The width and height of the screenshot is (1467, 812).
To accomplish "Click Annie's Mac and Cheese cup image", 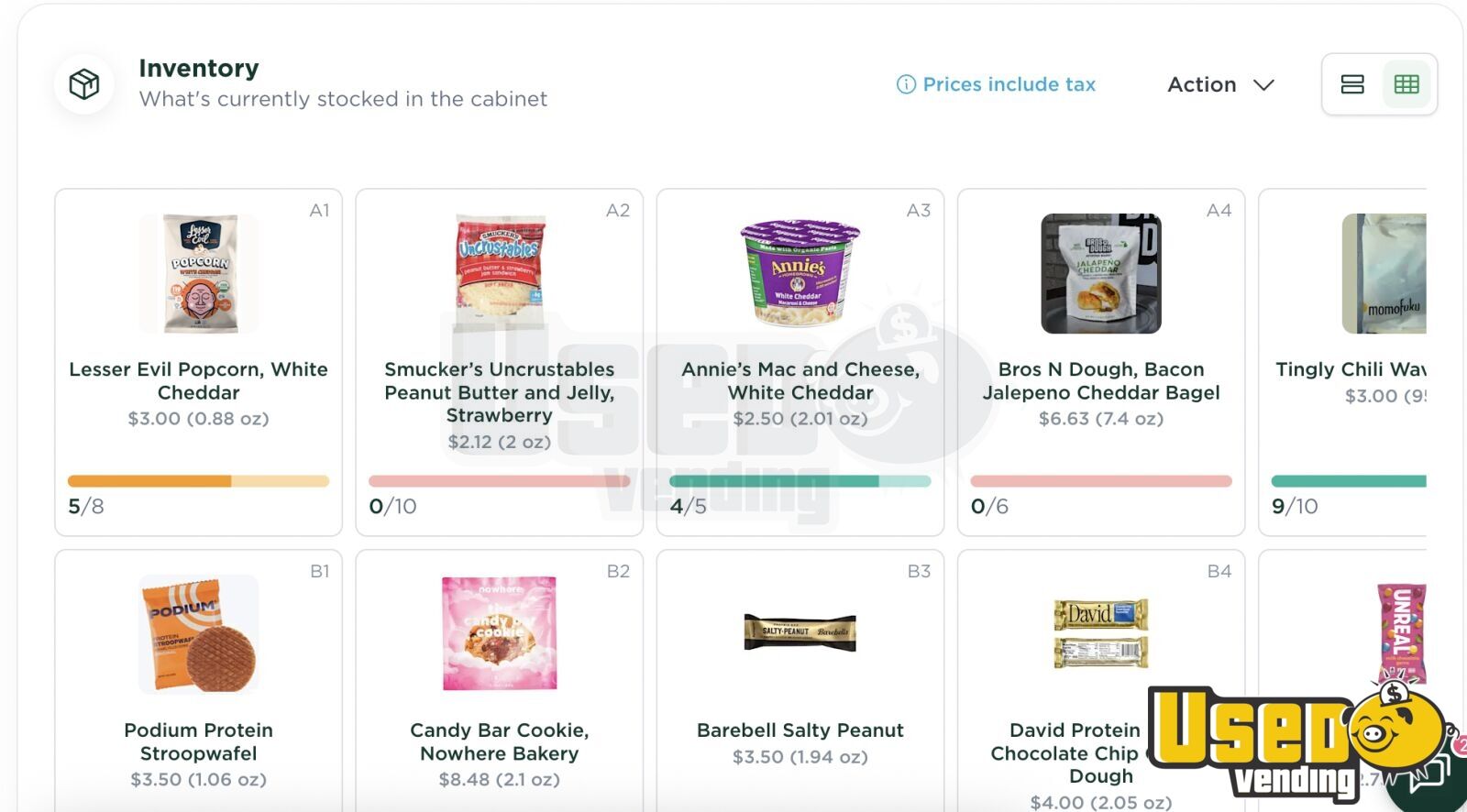I will [800, 273].
